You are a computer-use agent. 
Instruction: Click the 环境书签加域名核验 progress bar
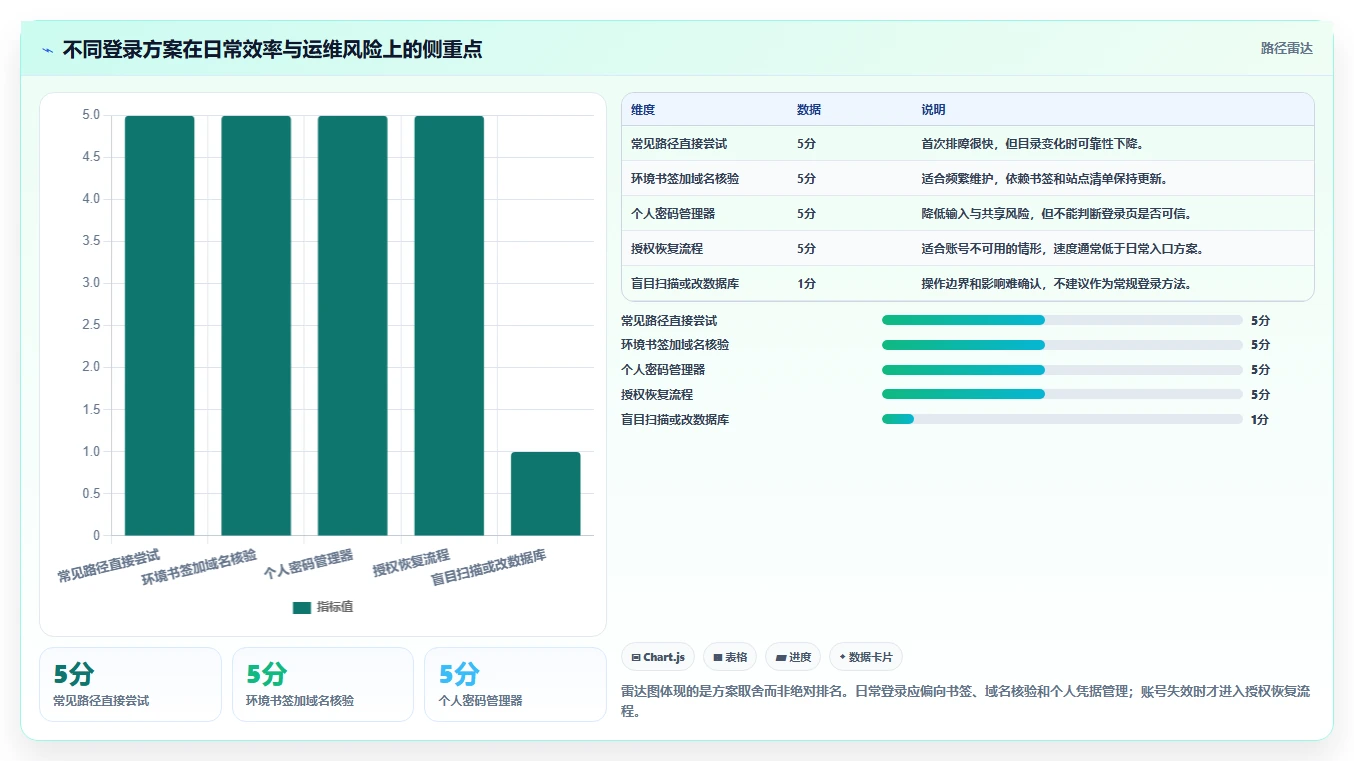1062,345
